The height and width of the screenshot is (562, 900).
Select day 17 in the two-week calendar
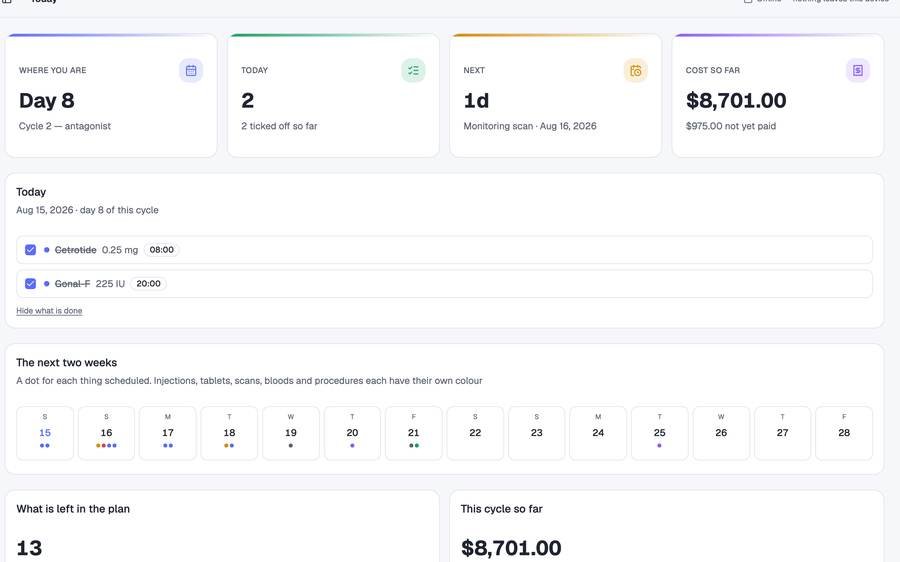tap(168, 433)
